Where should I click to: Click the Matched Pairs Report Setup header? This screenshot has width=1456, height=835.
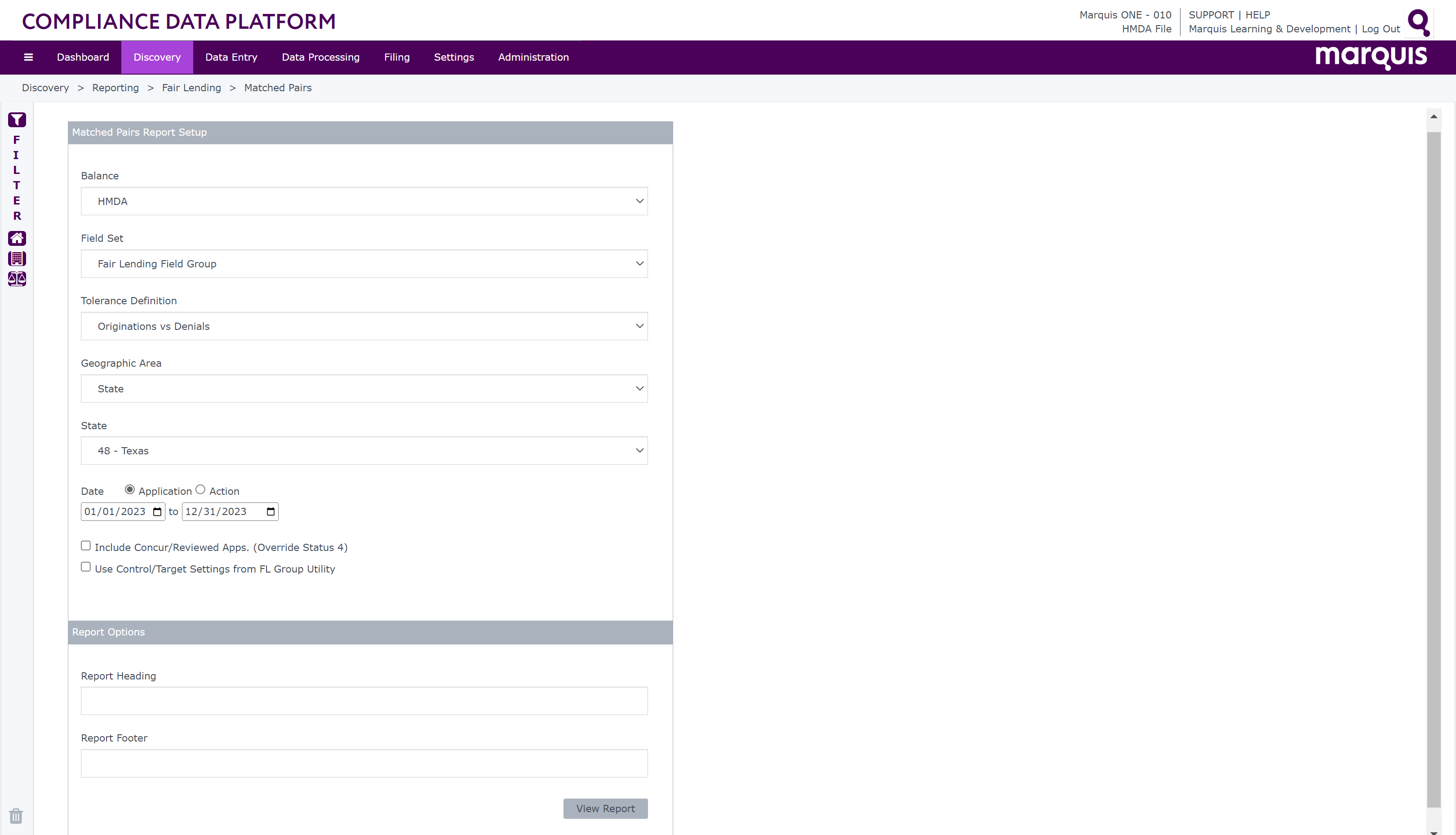pyautogui.click(x=370, y=133)
